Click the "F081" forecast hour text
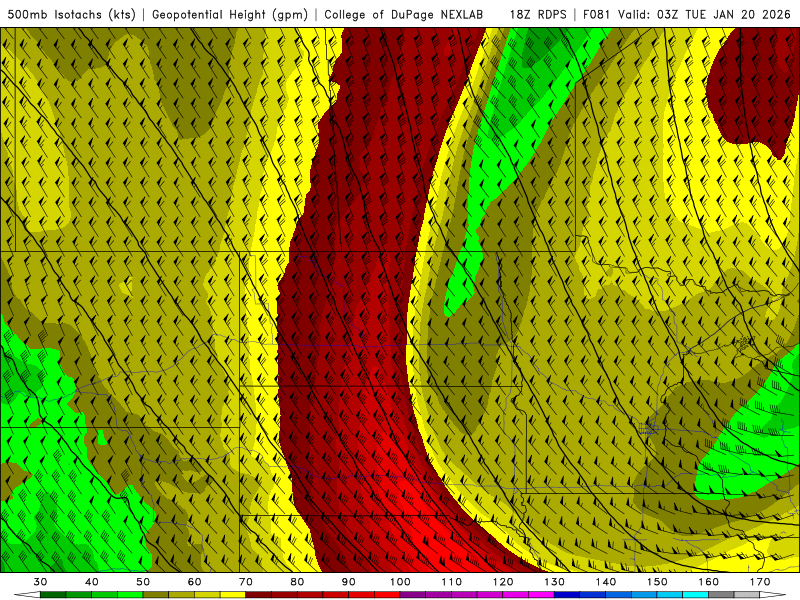Viewport: 800px width, 600px height. (x=596, y=14)
